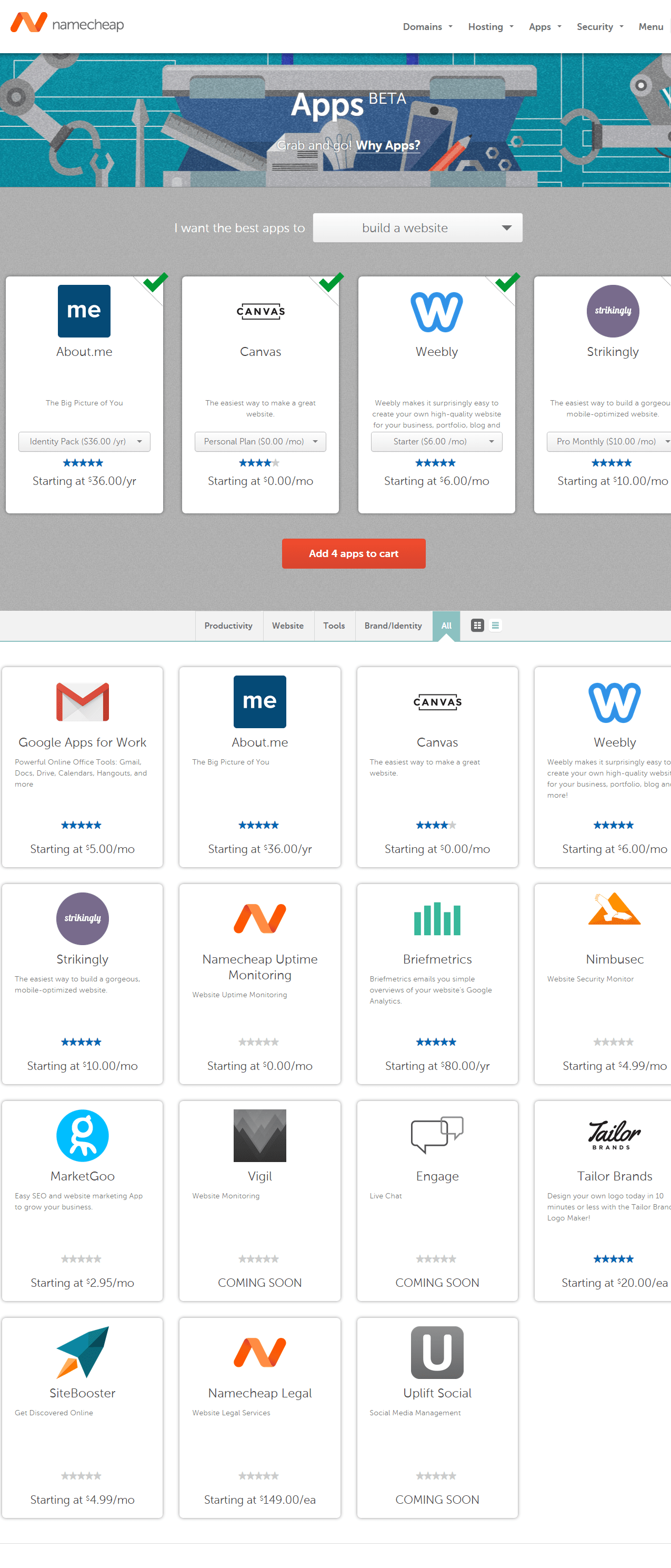
Task: Click 'Starting at $149.00/ea' price
Action: click(x=260, y=1500)
